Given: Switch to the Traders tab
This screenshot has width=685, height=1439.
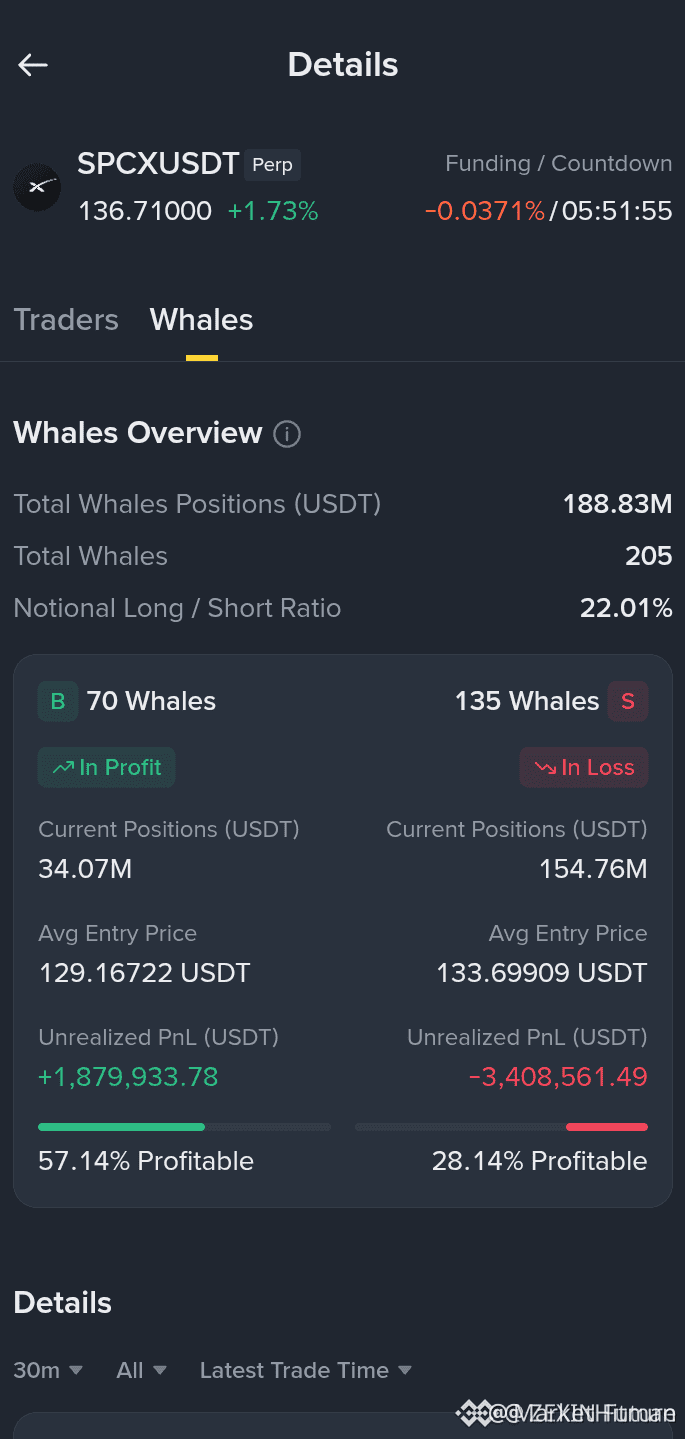Looking at the screenshot, I should point(66,320).
